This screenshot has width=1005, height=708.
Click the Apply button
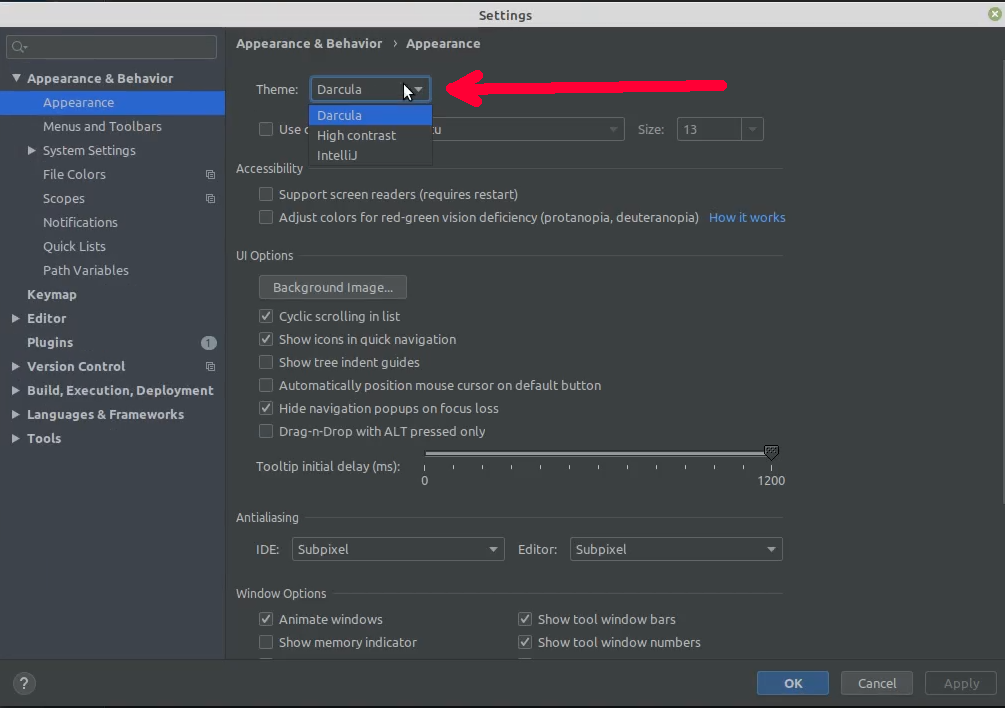(x=961, y=683)
